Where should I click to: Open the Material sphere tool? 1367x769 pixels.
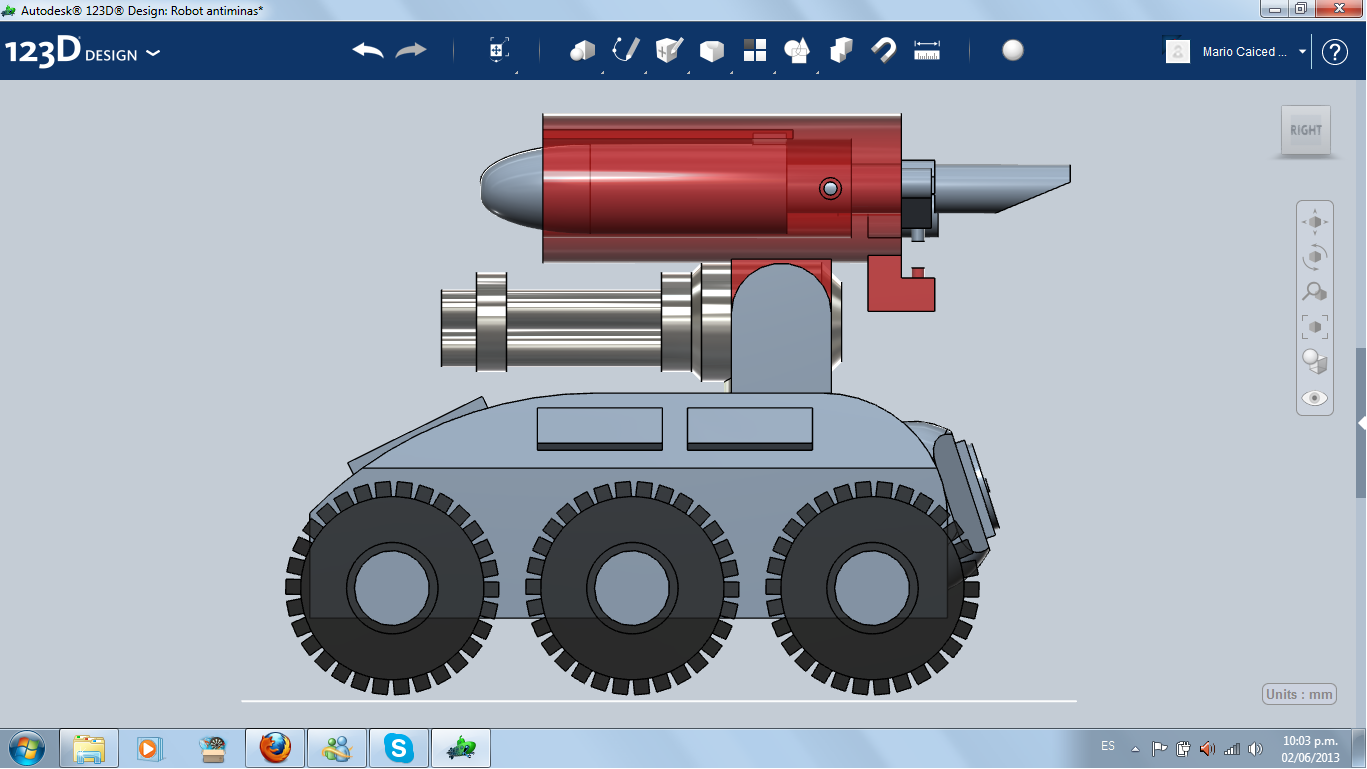tap(1013, 51)
